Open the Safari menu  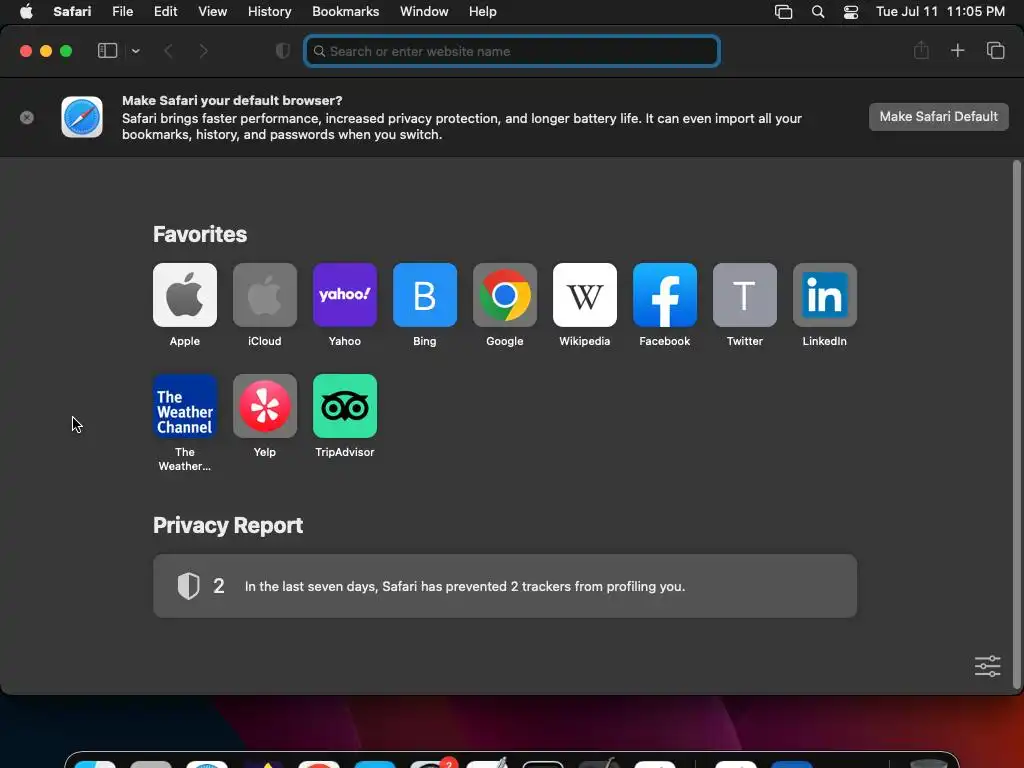[x=72, y=12]
